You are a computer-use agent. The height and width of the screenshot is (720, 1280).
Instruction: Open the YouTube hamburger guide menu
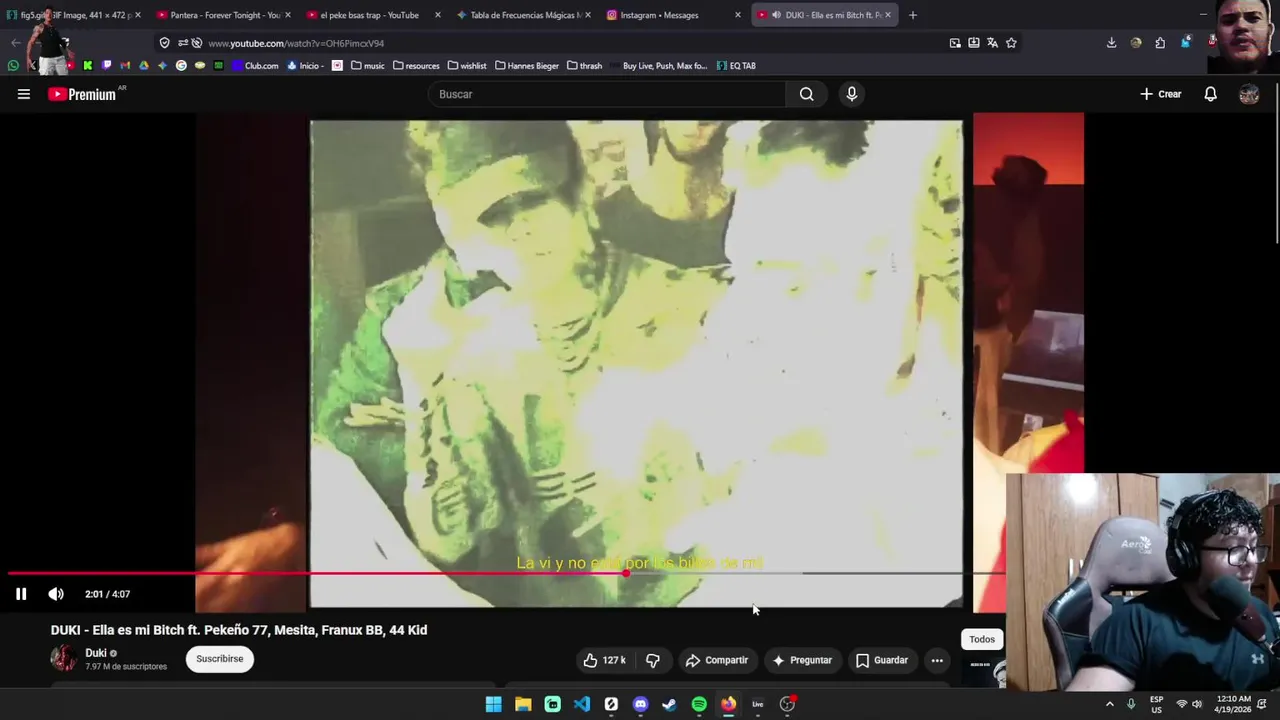(x=24, y=94)
